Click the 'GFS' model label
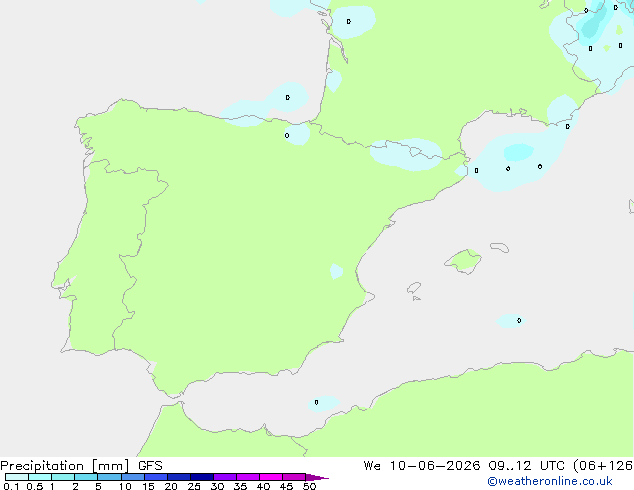Viewport: 634px width, 490px height. click(x=150, y=466)
